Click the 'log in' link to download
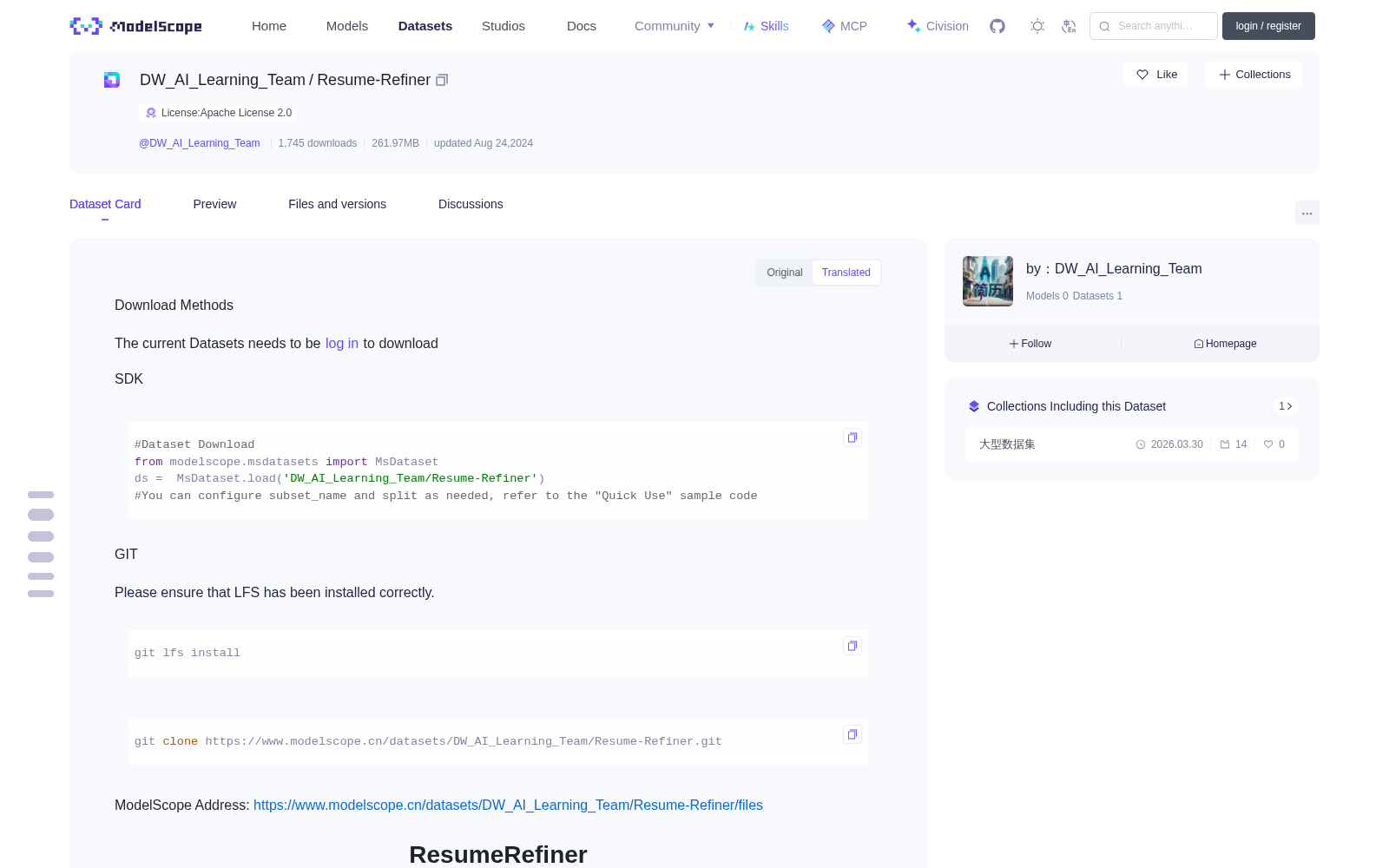 [x=342, y=344]
